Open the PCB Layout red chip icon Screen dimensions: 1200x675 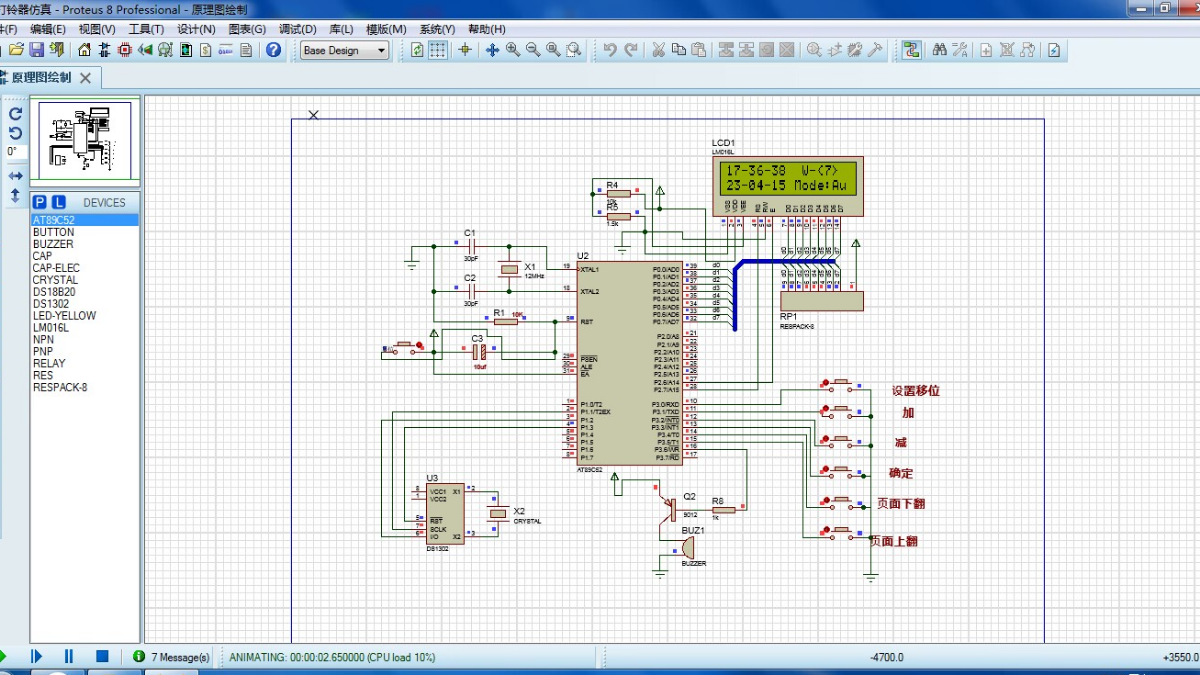[125, 50]
